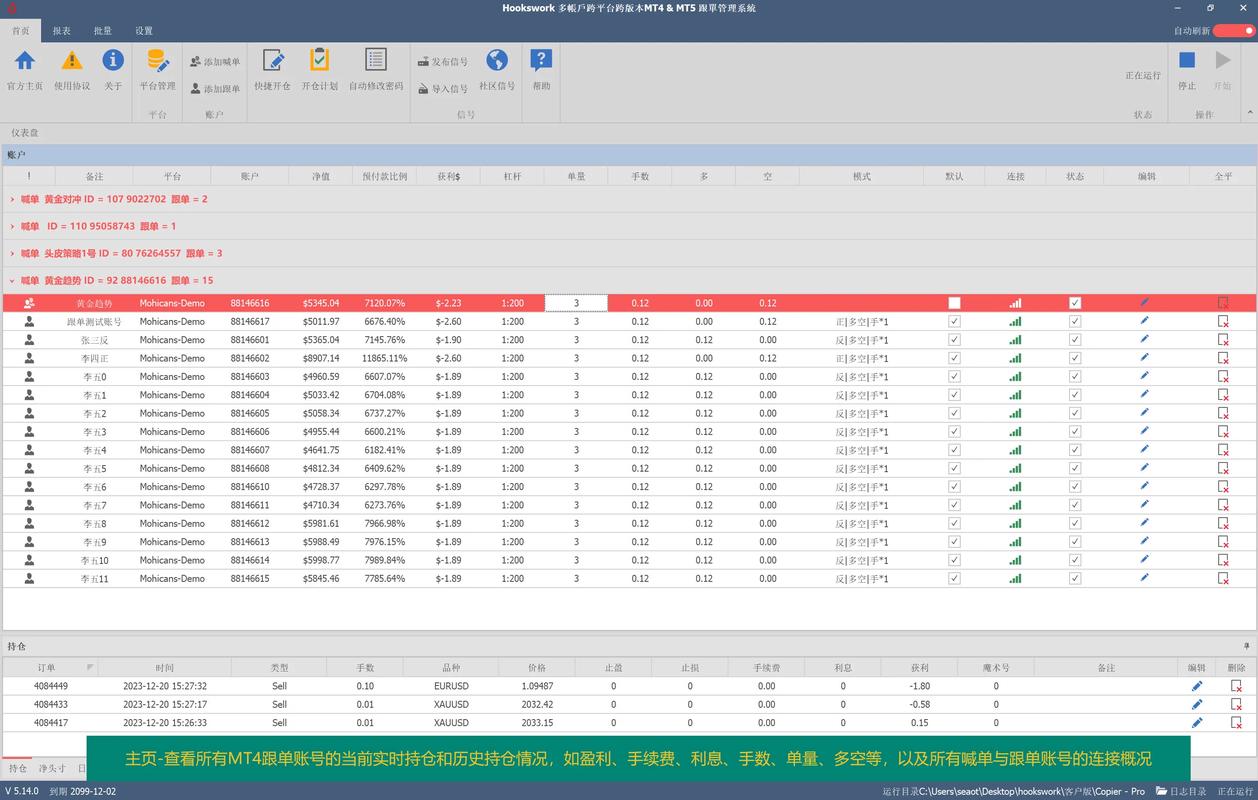The height and width of the screenshot is (800, 1258).
Task: Sort positions by 品种 column header
Action: [x=452, y=667]
